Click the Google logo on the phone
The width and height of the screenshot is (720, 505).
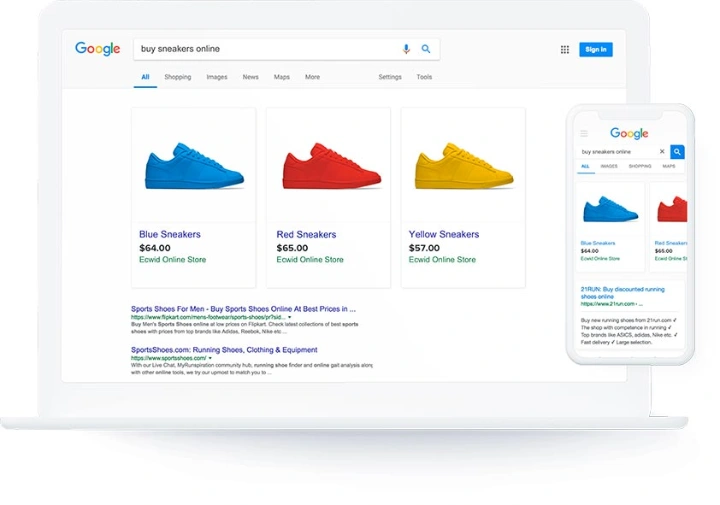click(629, 133)
